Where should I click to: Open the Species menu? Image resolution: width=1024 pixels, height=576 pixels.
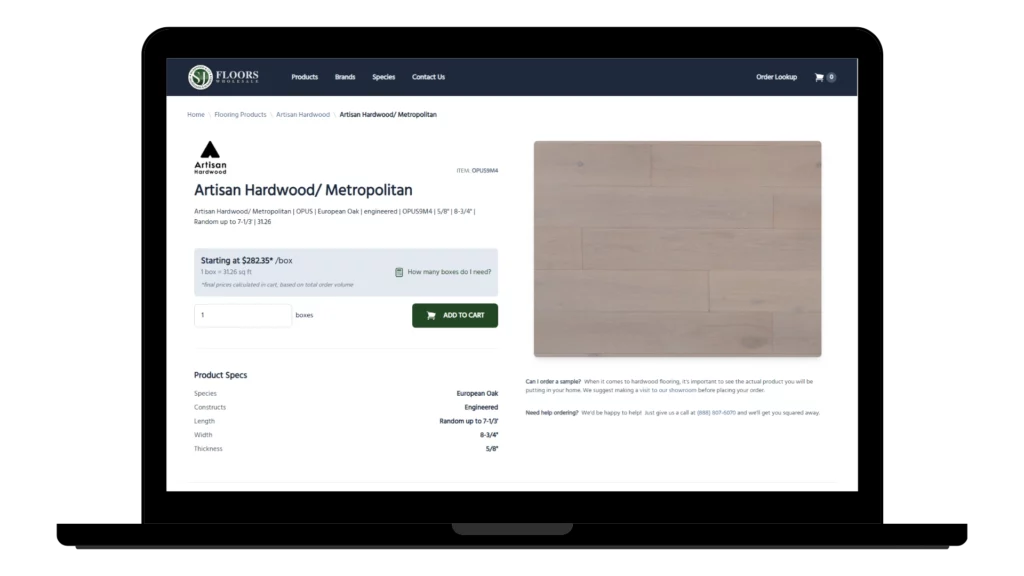coord(383,77)
